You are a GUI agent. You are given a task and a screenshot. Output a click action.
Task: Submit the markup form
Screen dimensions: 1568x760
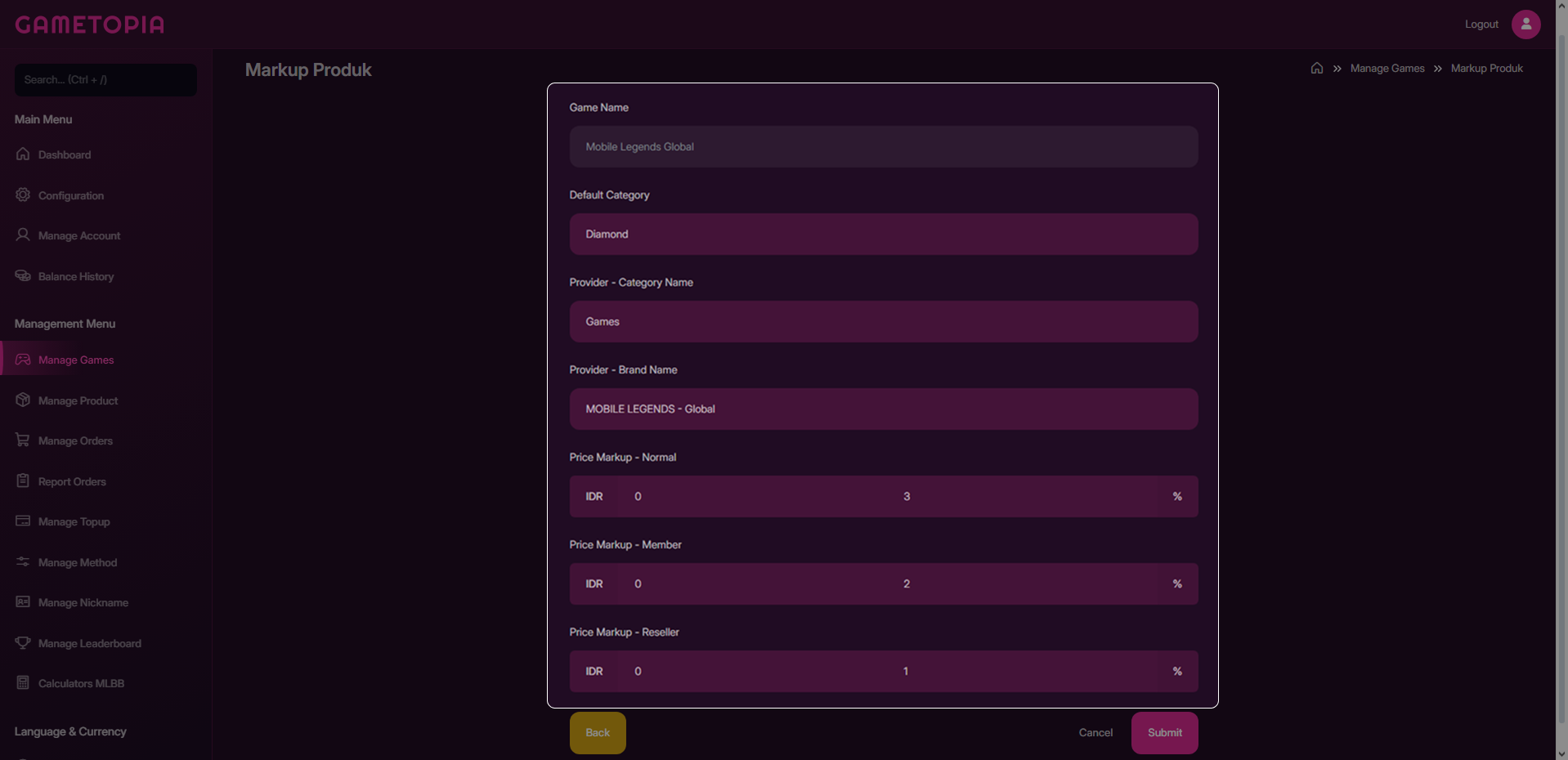tap(1165, 732)
